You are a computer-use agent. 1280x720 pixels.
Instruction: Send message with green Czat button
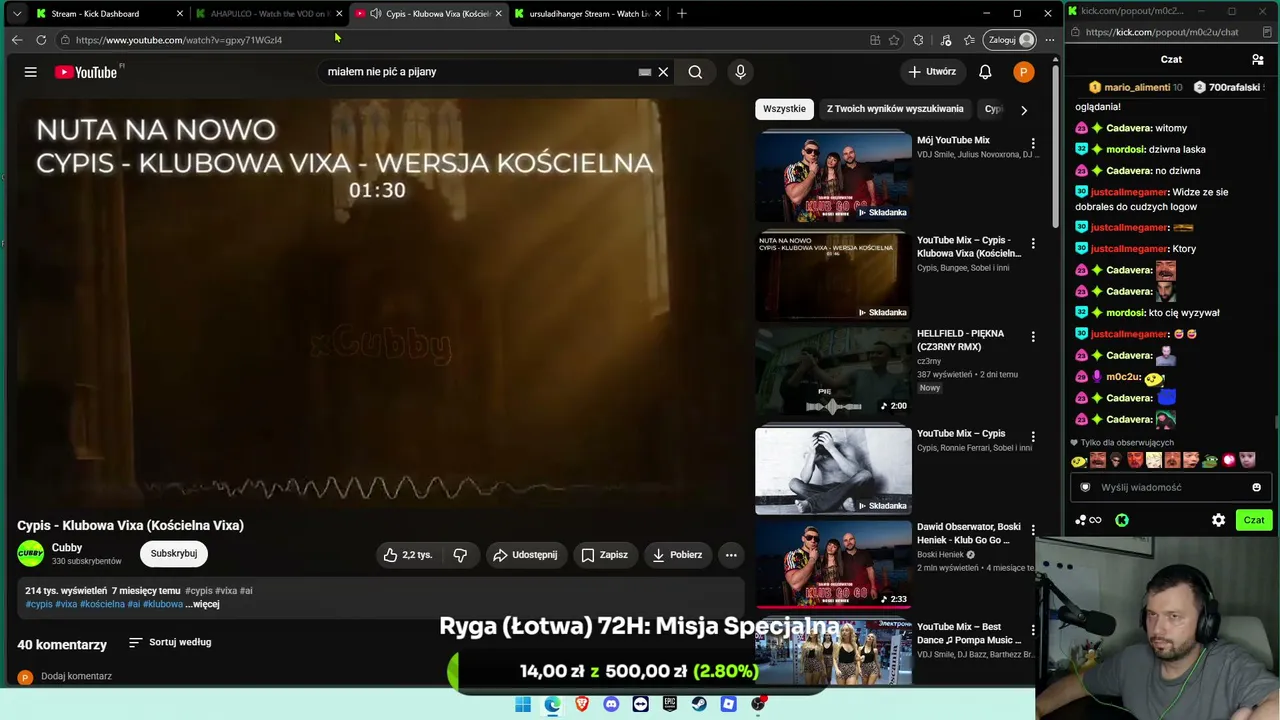1254,520
